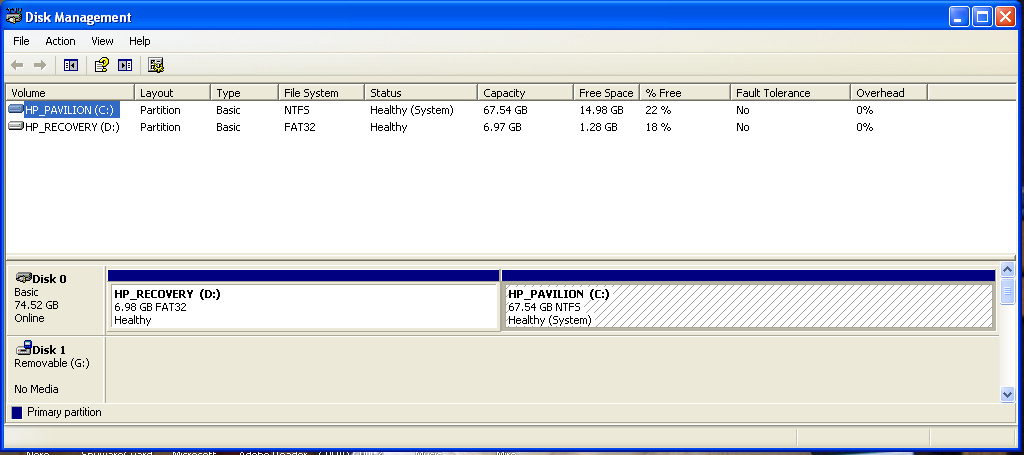The width and height of the screenshot is (1024, 455).
Task: Click the 14.98 GB free space cell
Action: click(x=601, y=110)
